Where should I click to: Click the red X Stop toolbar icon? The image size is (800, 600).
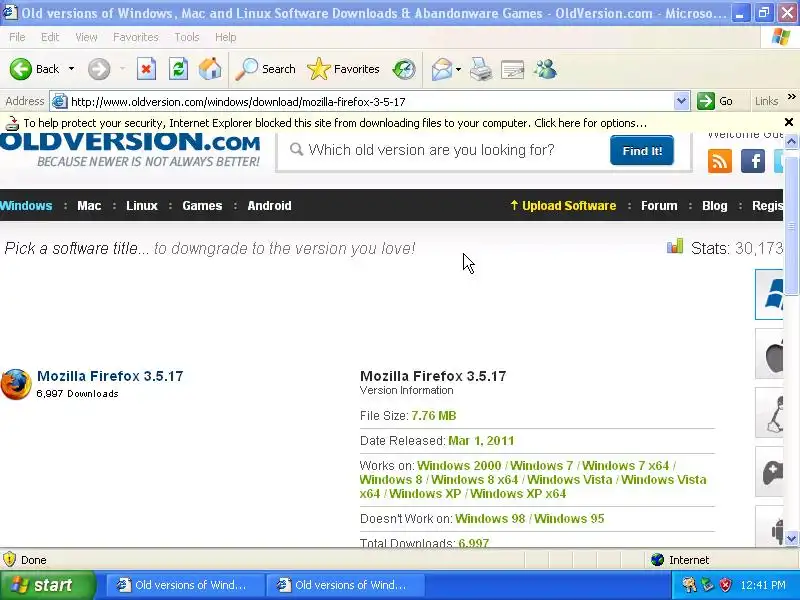[146, 69]
